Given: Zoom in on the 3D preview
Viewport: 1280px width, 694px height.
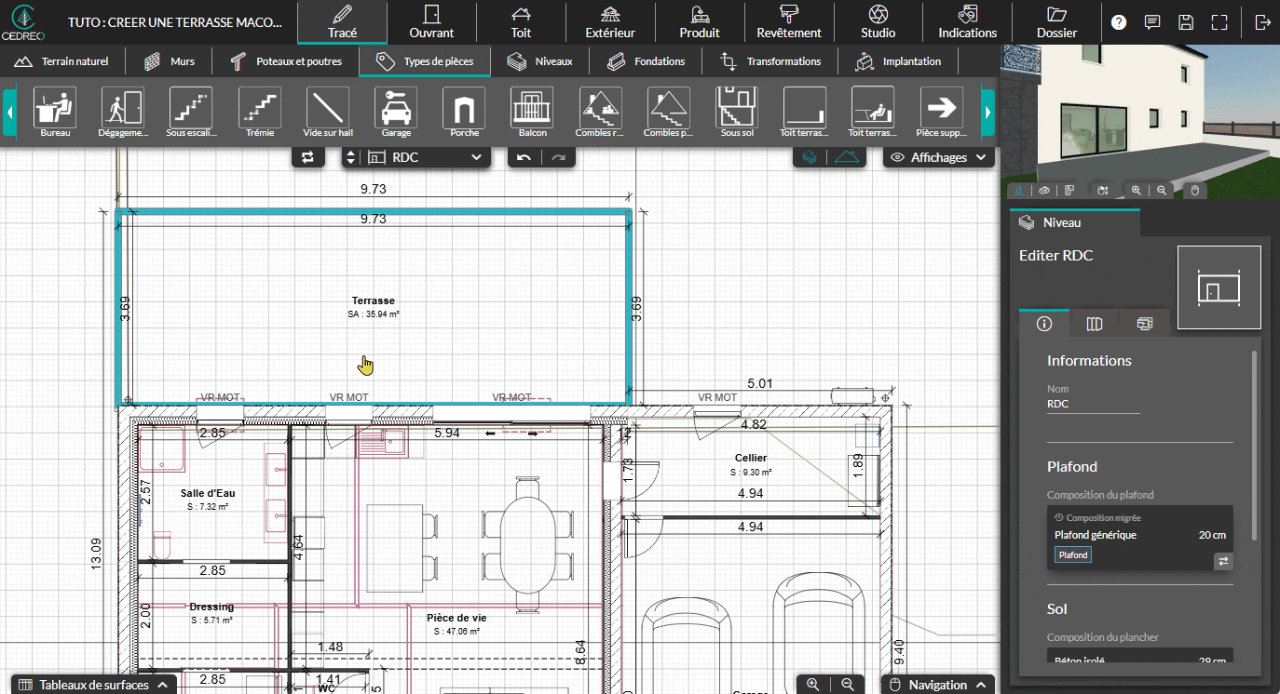Looking at the screenshot, I should tap(1136, 190).
